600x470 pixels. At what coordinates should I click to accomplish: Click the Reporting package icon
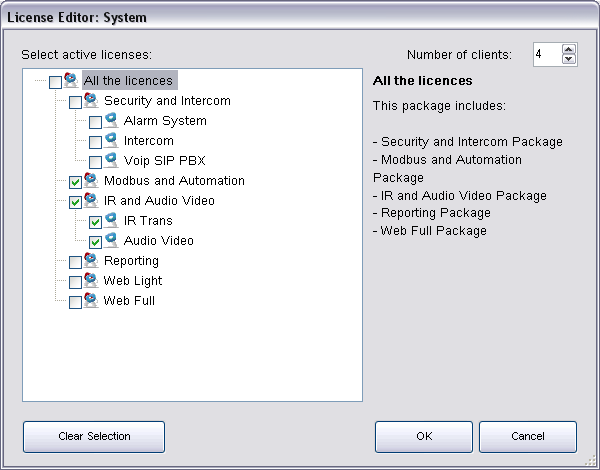click(91, 260)
